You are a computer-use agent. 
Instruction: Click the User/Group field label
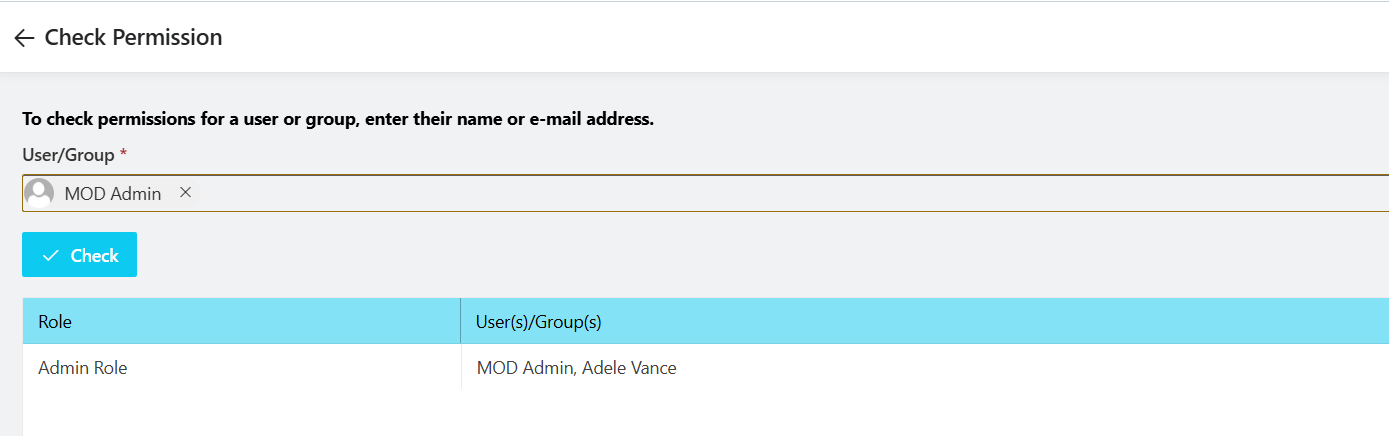tap(68, 155)
